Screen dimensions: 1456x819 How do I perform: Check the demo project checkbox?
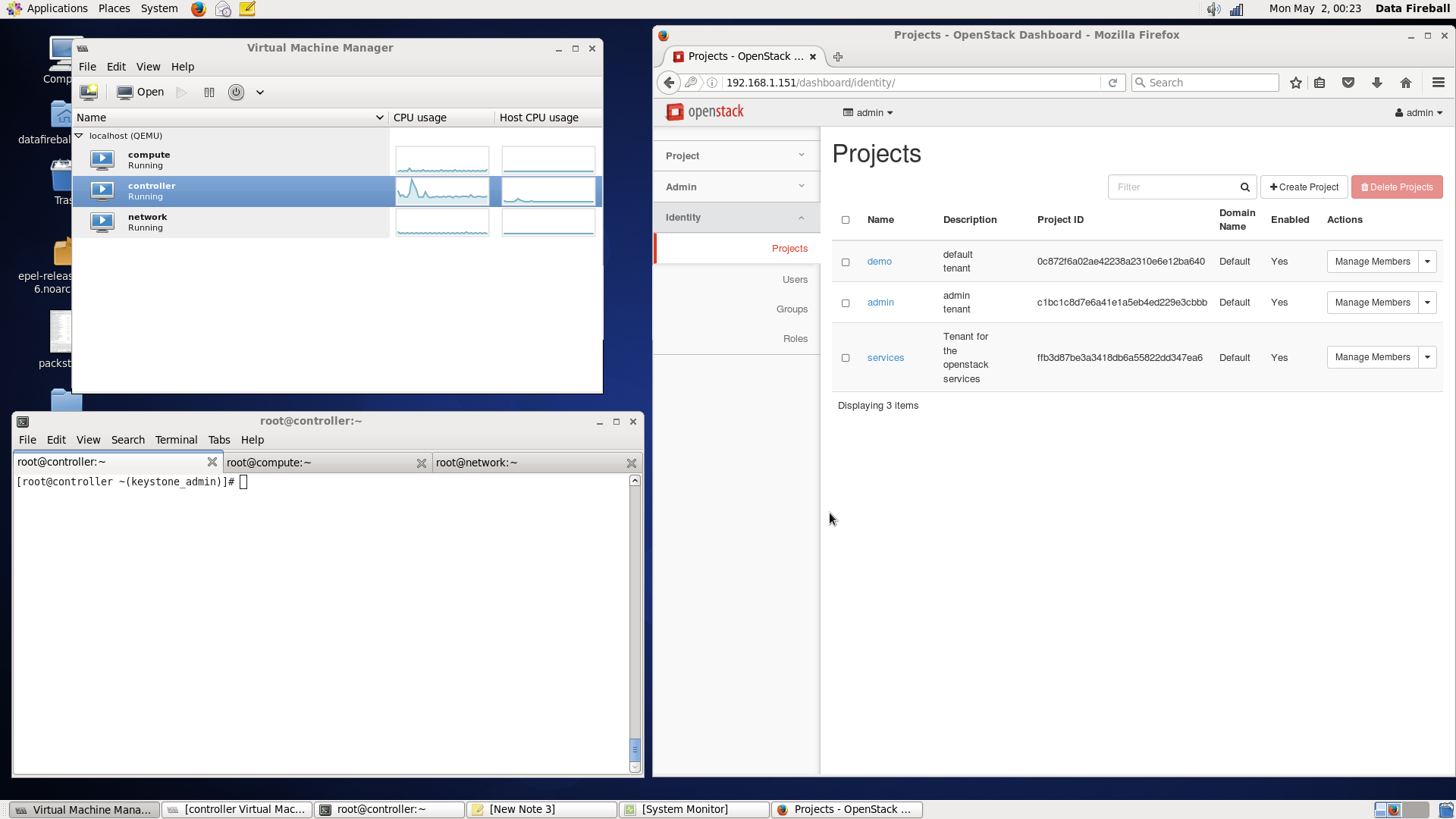846,262
